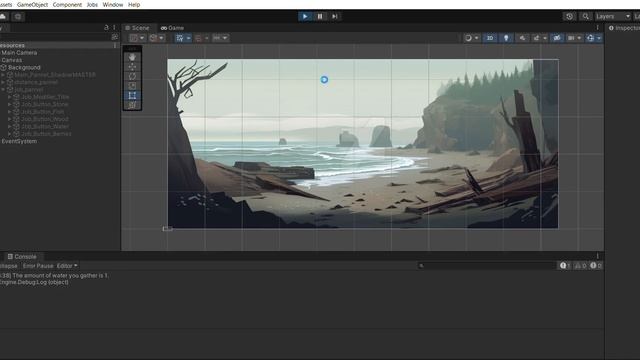Open the GameObject menu
The image size is (640, 360).
tap(32, 4)
